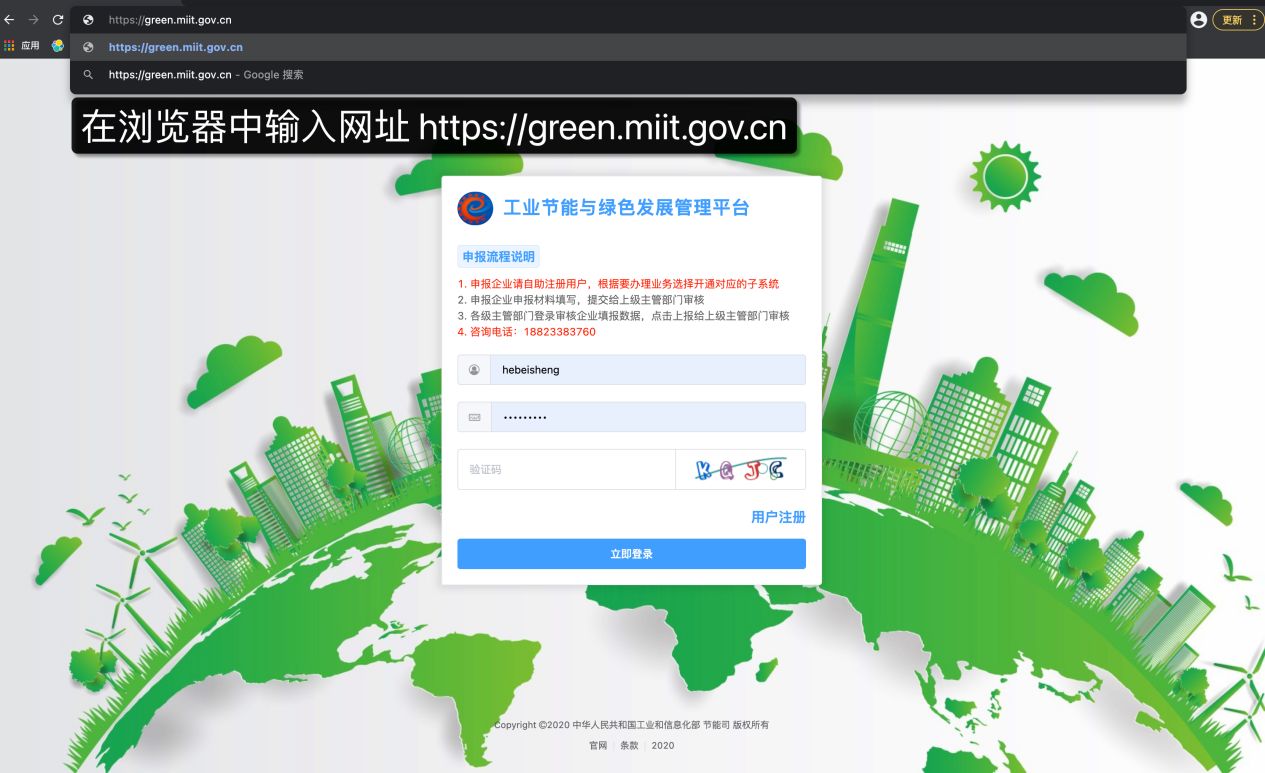Click the browser back arrow
1265x773 pixels.
[9, 19]
